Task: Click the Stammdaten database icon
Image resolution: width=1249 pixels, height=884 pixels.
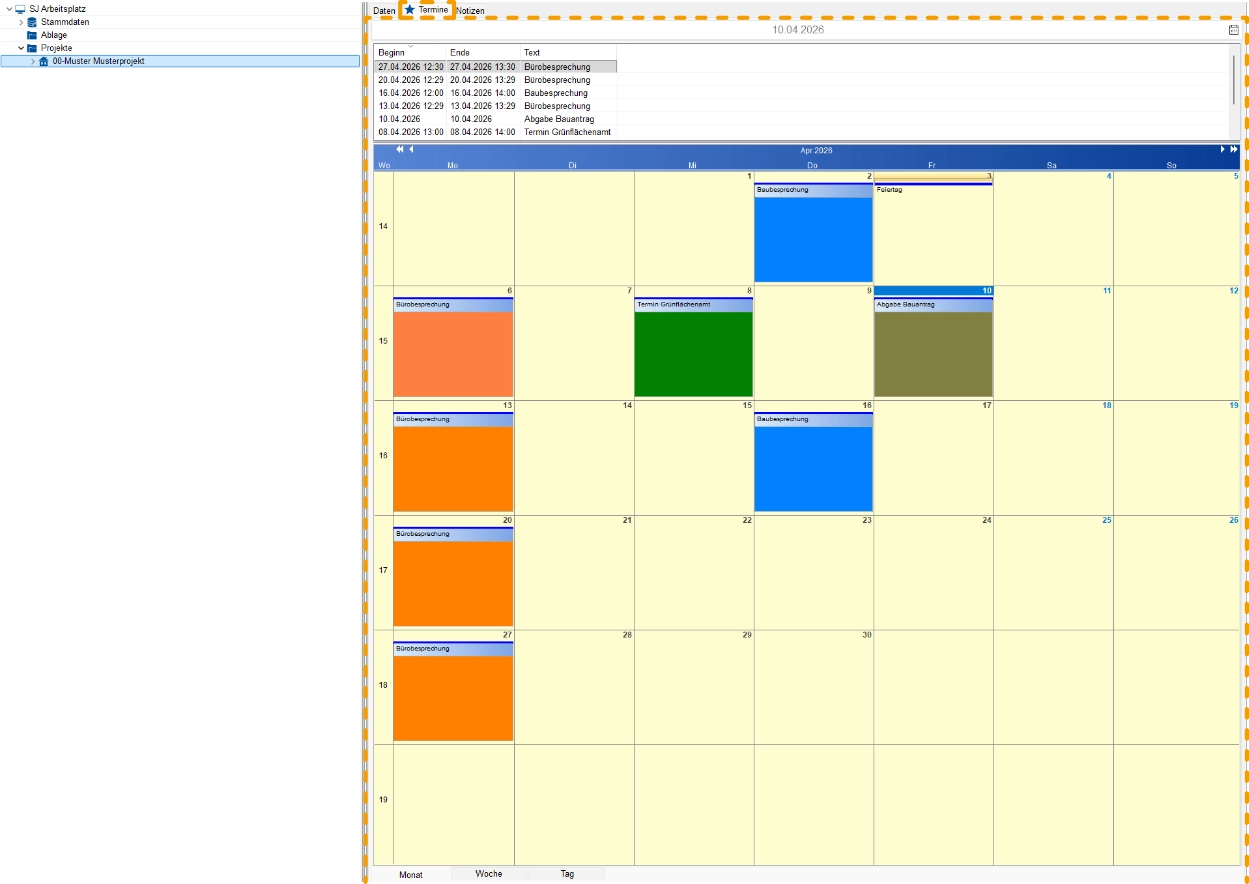Action: [32, 22]
